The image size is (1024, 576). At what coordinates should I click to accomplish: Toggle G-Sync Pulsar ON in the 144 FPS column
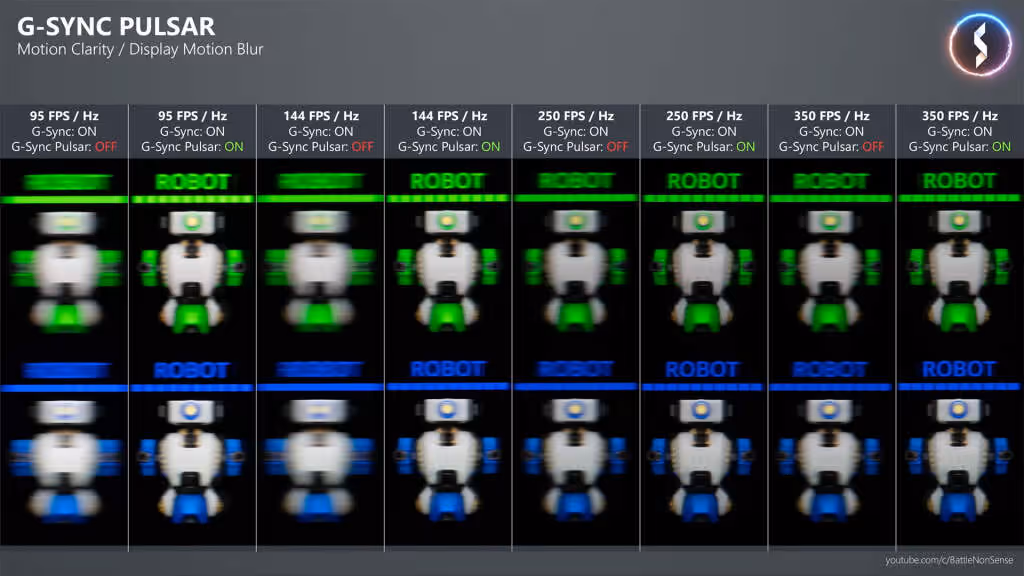pyautogui.click(x=448, y=146)
